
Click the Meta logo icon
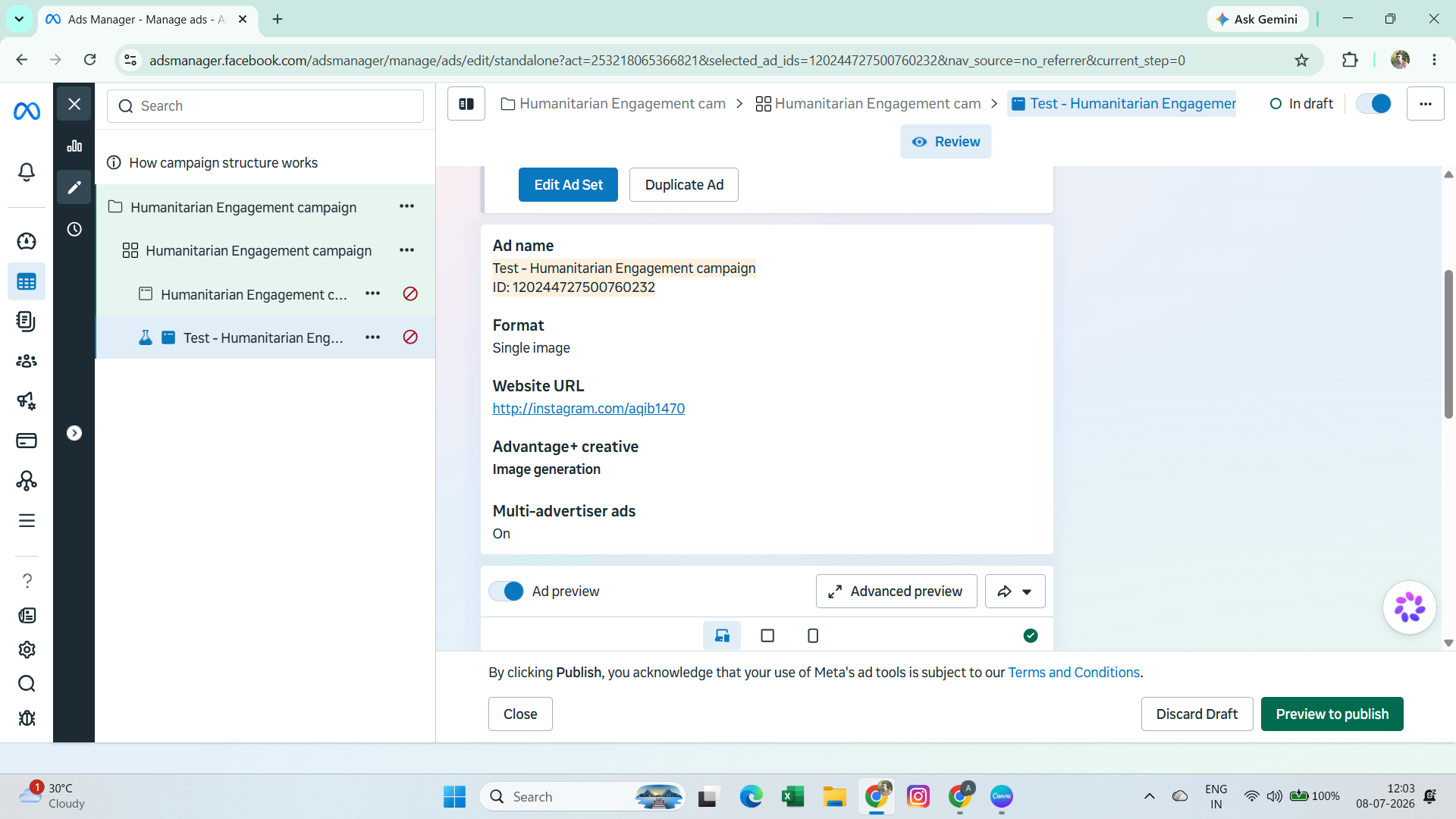click(x=27, y=111)
